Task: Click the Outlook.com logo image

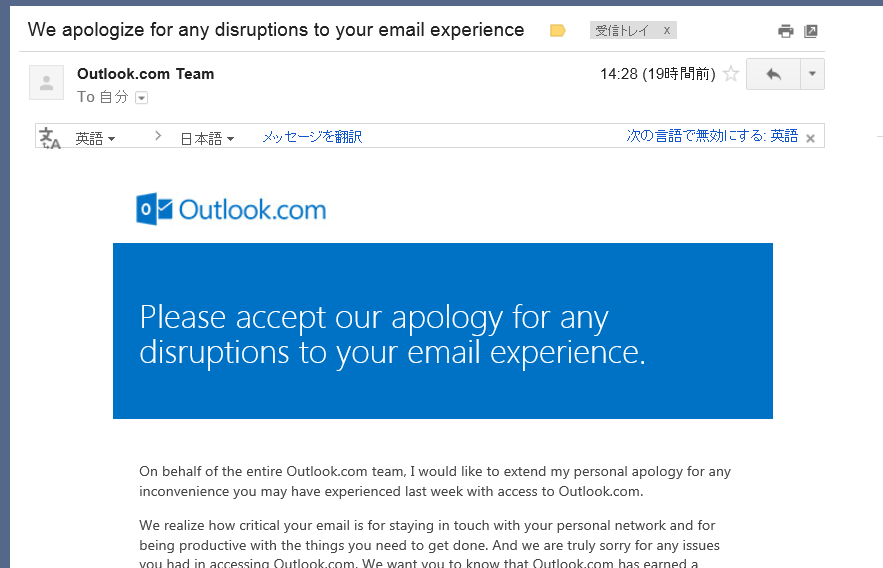Action: click(231, 209)
